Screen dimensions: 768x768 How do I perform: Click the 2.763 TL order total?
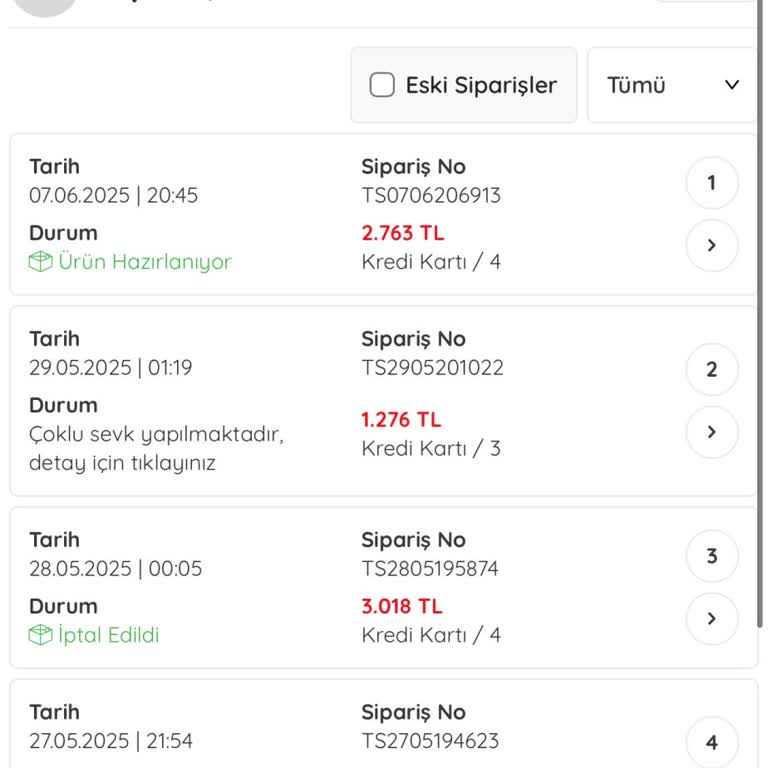(x=402, y=233)
